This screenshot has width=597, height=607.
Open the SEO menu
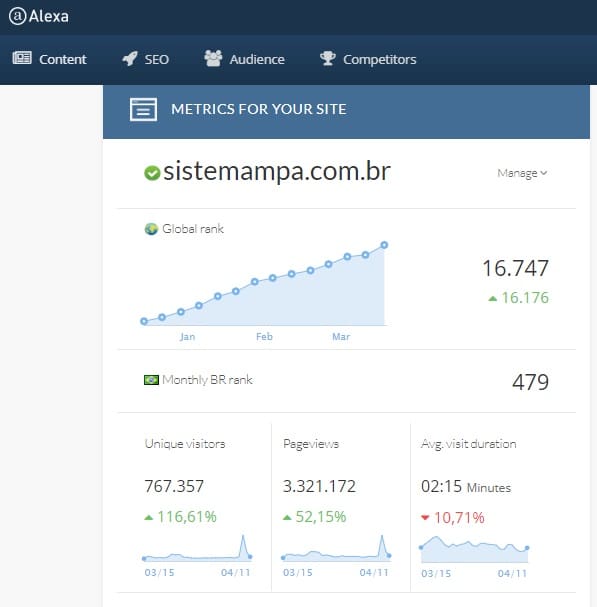146,59
